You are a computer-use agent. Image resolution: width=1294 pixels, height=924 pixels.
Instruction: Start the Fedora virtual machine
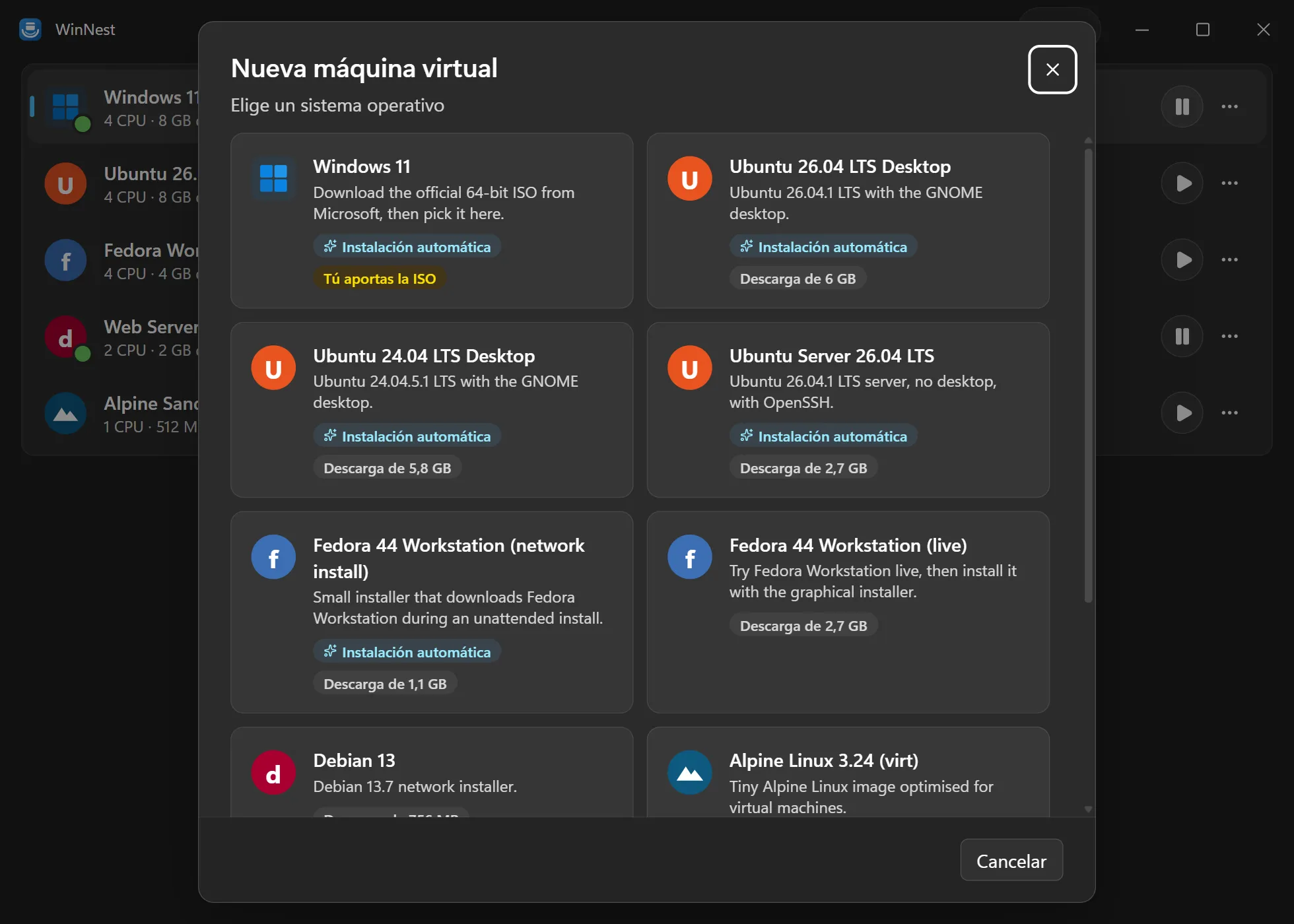(1182, 259)
